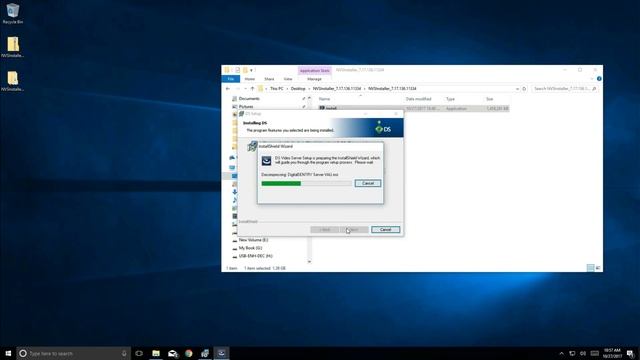Switch to details view layout icon

(590, 268)
